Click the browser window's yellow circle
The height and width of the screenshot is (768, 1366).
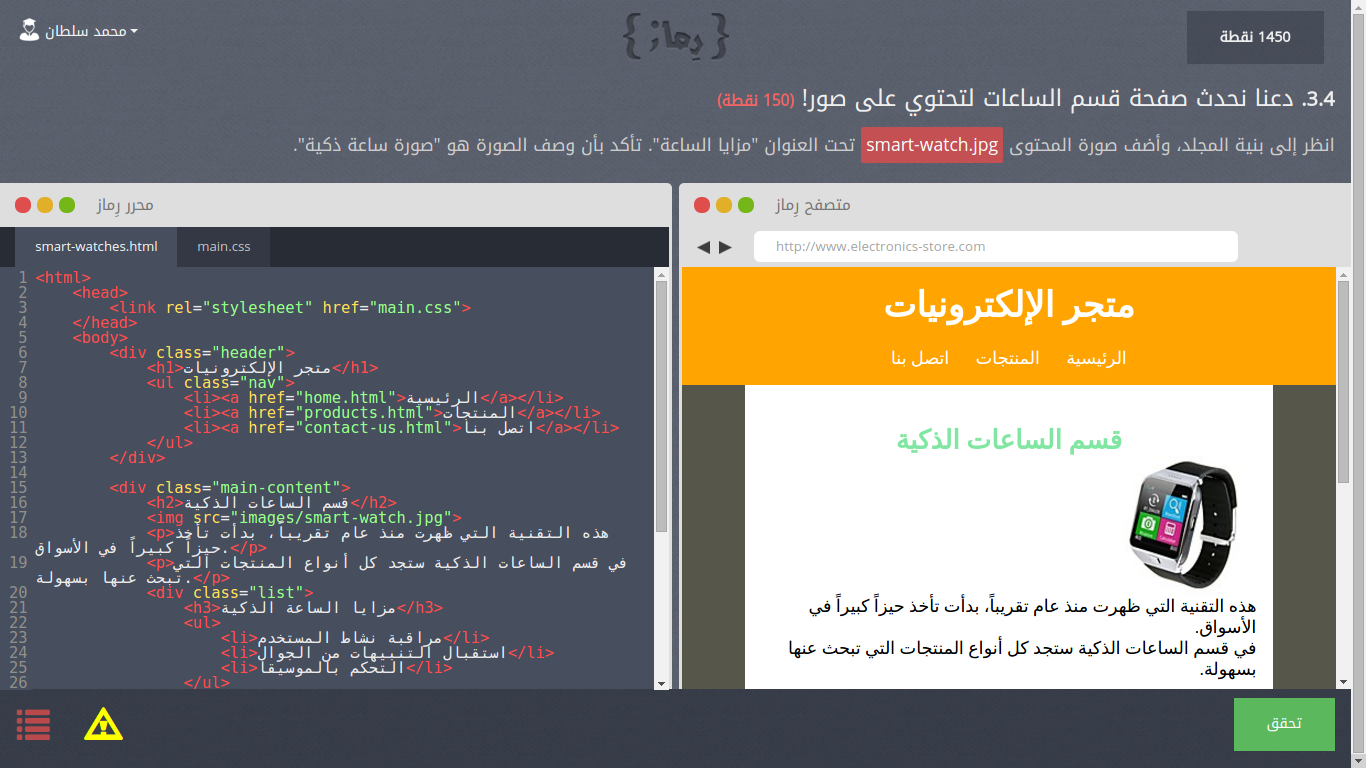[x=724, y=205]
